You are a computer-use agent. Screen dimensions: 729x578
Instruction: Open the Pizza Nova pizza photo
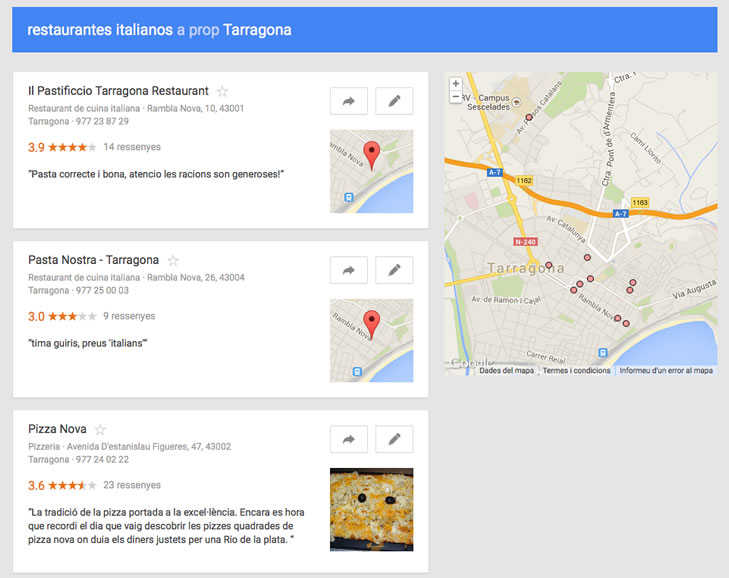[x=371, y=509]
